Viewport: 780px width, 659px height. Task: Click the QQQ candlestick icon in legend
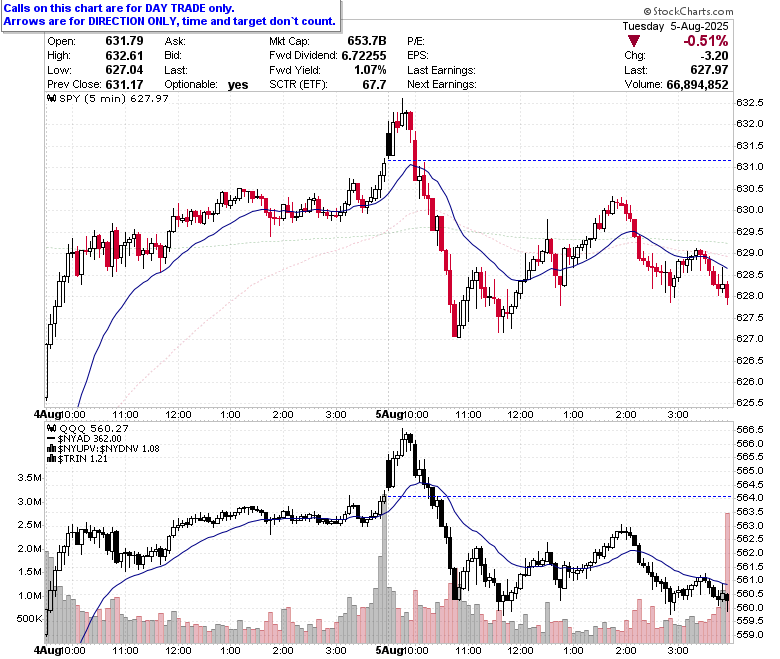coord(51,428)
